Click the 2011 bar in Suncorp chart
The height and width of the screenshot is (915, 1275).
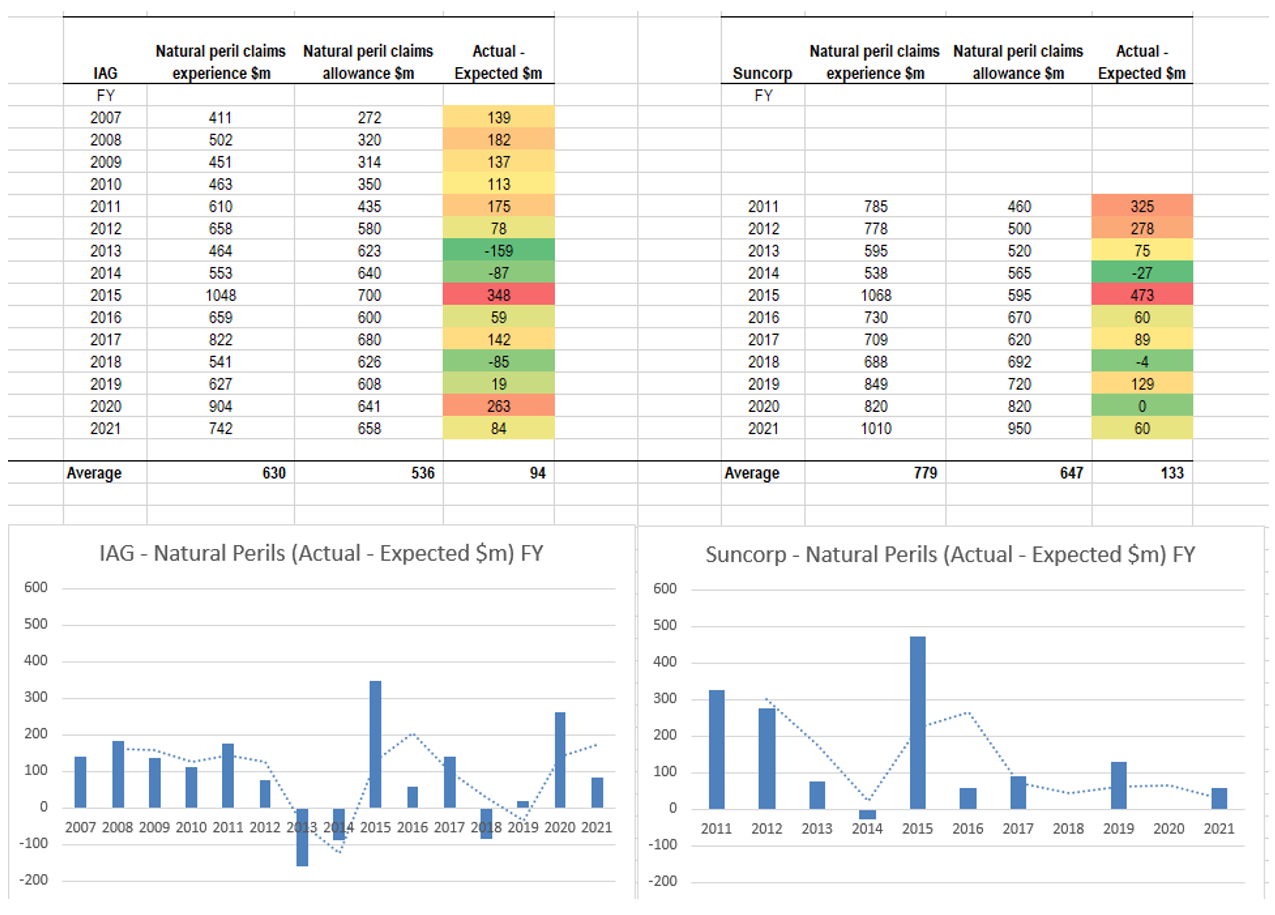click(x=716, y=749)
